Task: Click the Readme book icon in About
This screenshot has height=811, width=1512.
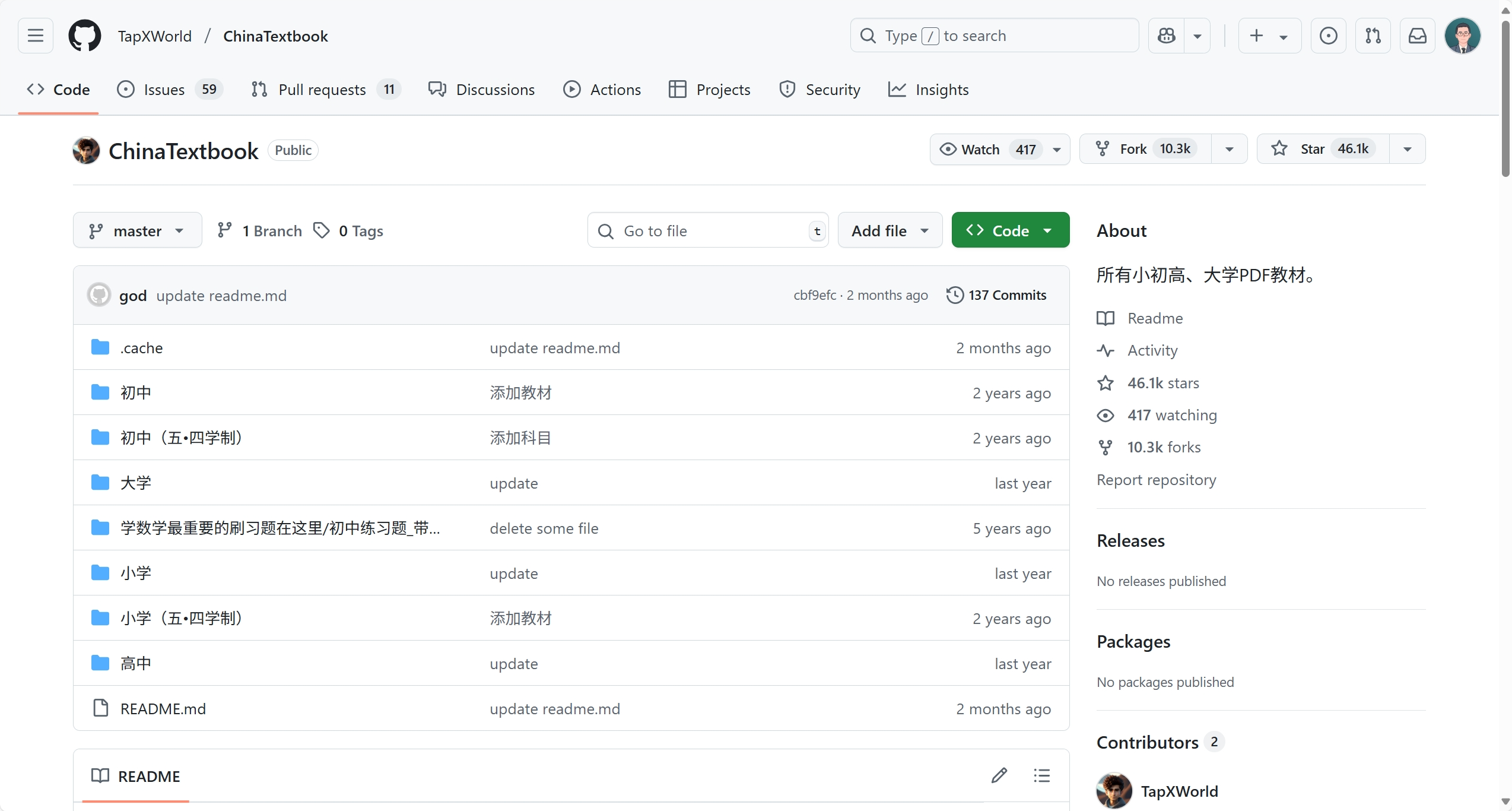Action: click(x=1106, y=318)
